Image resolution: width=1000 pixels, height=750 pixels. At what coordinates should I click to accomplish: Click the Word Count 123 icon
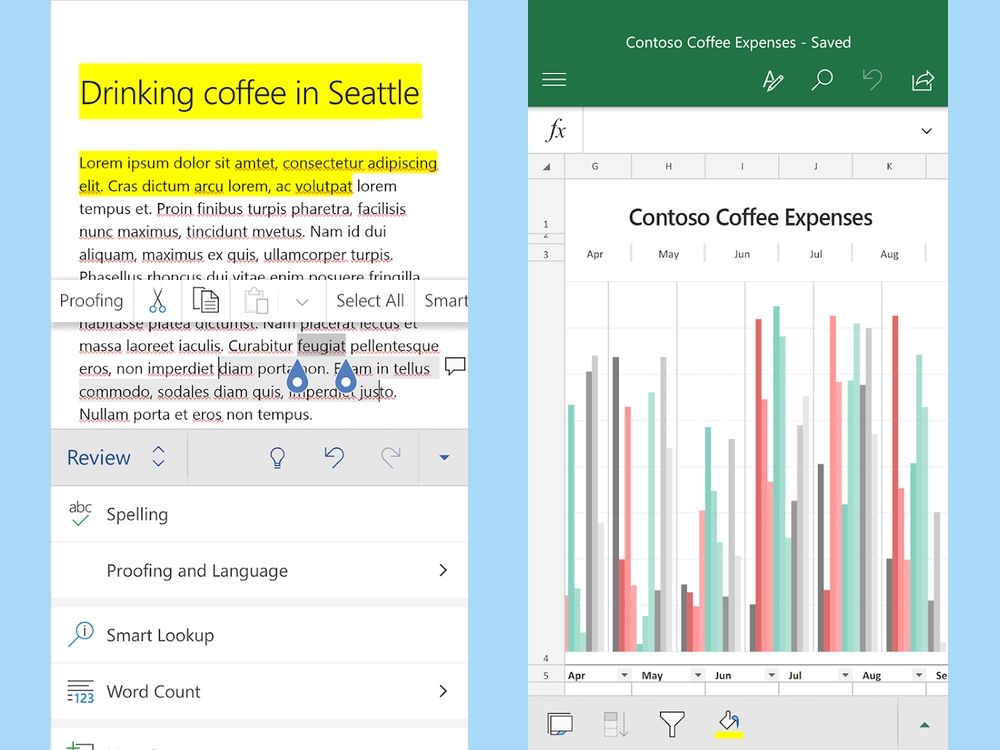click(x=80, y=692)
